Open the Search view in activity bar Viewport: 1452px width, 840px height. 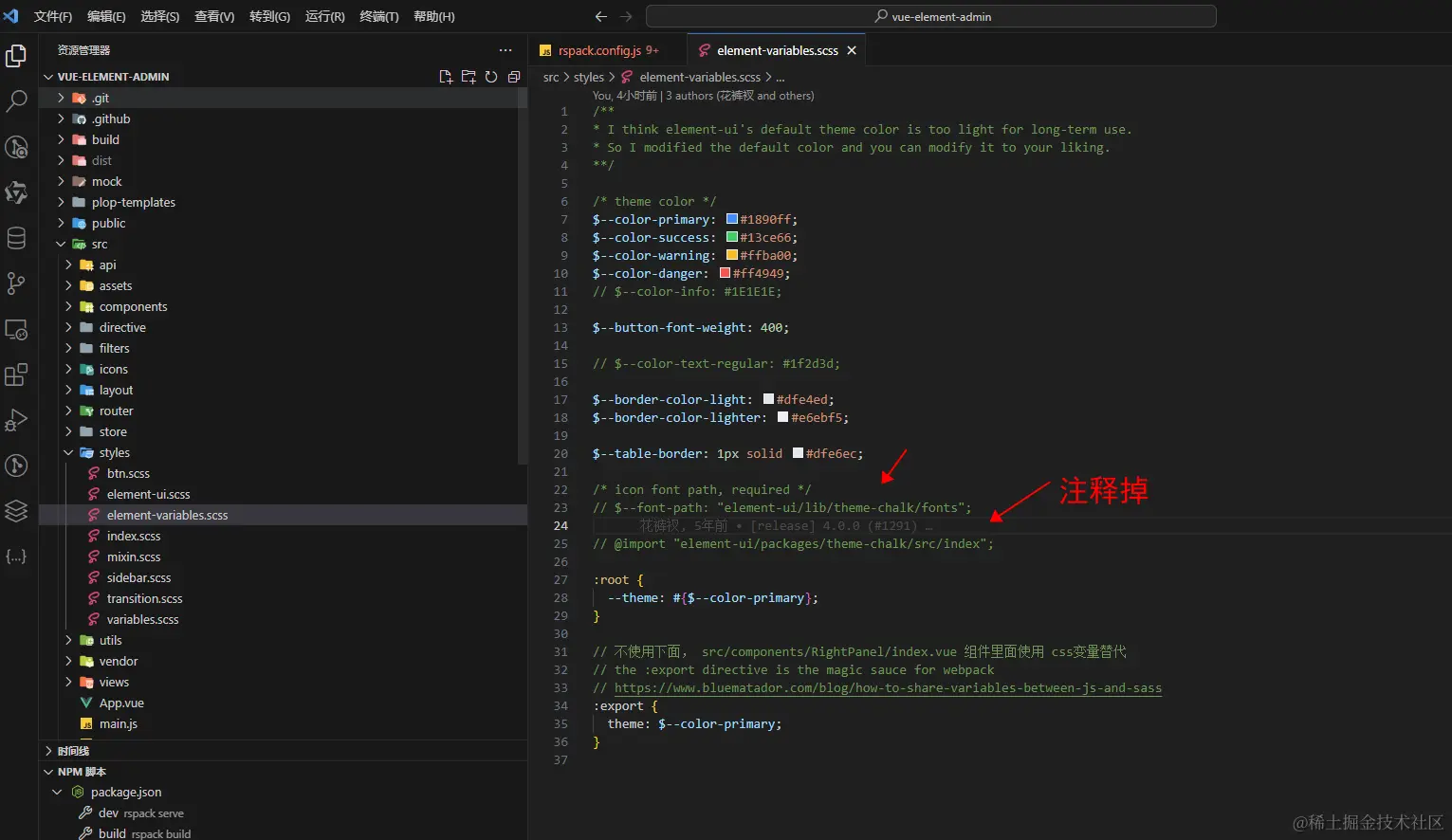pyautogui.click(x=16, y=100)
